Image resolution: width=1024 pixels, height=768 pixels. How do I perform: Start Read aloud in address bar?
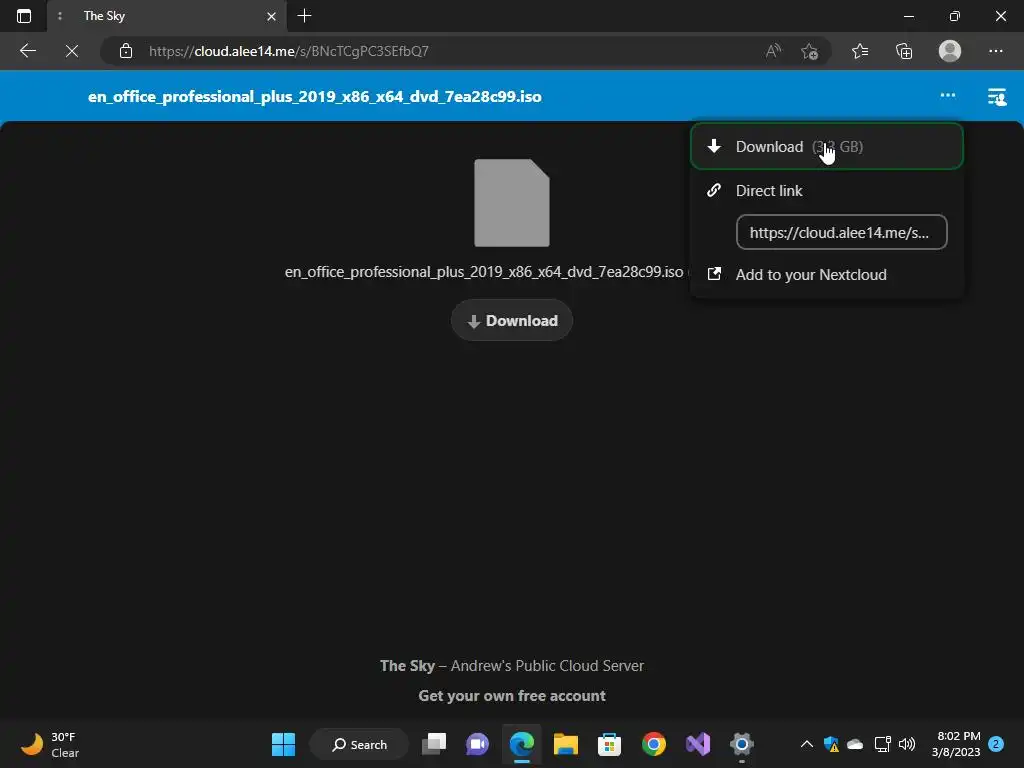point(773,51)
